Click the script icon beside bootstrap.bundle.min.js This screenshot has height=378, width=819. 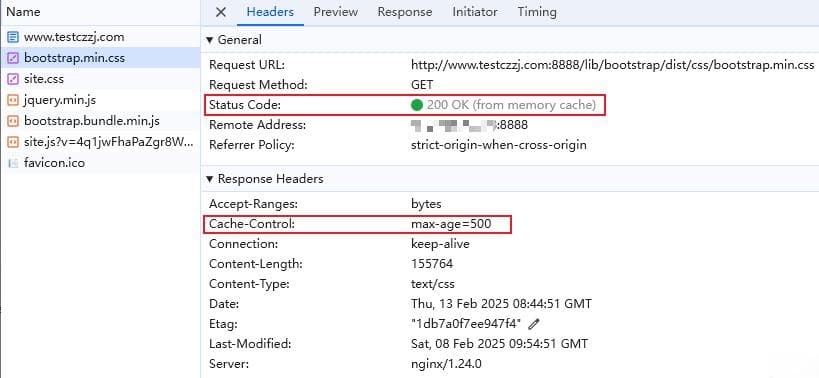tap(14, 121)
